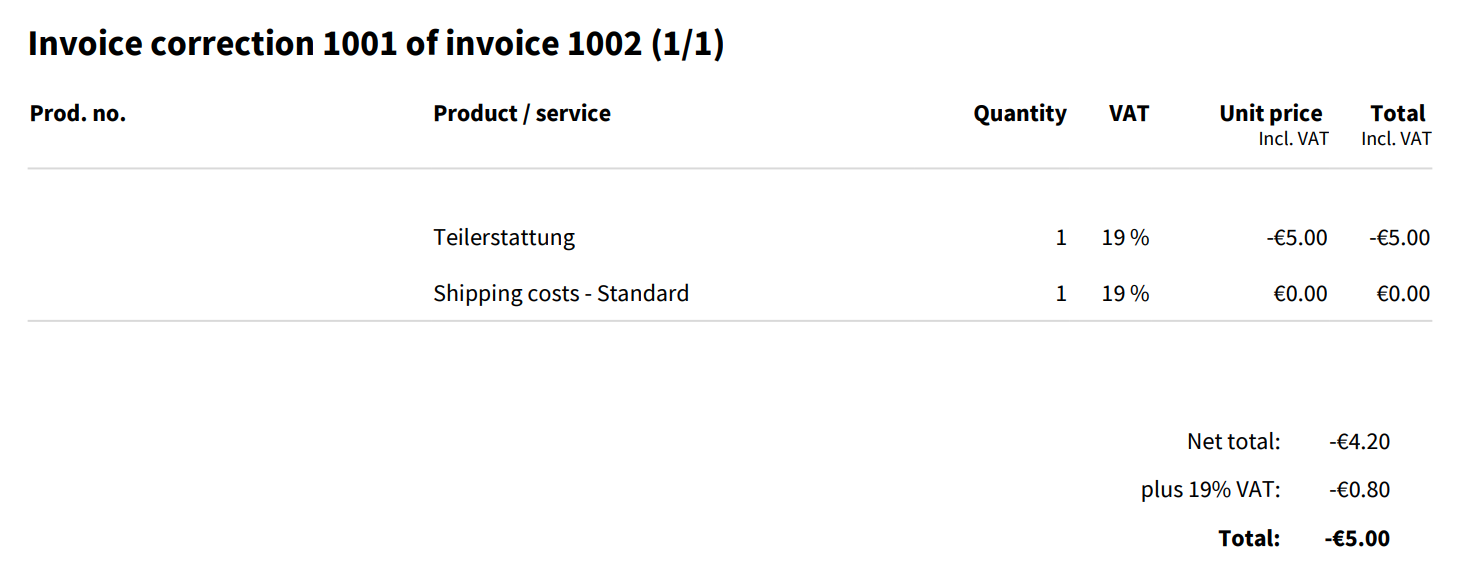
Task: Select the VAT amount -€0.80
Action: pyautogui.click(x=1359, y=491)
